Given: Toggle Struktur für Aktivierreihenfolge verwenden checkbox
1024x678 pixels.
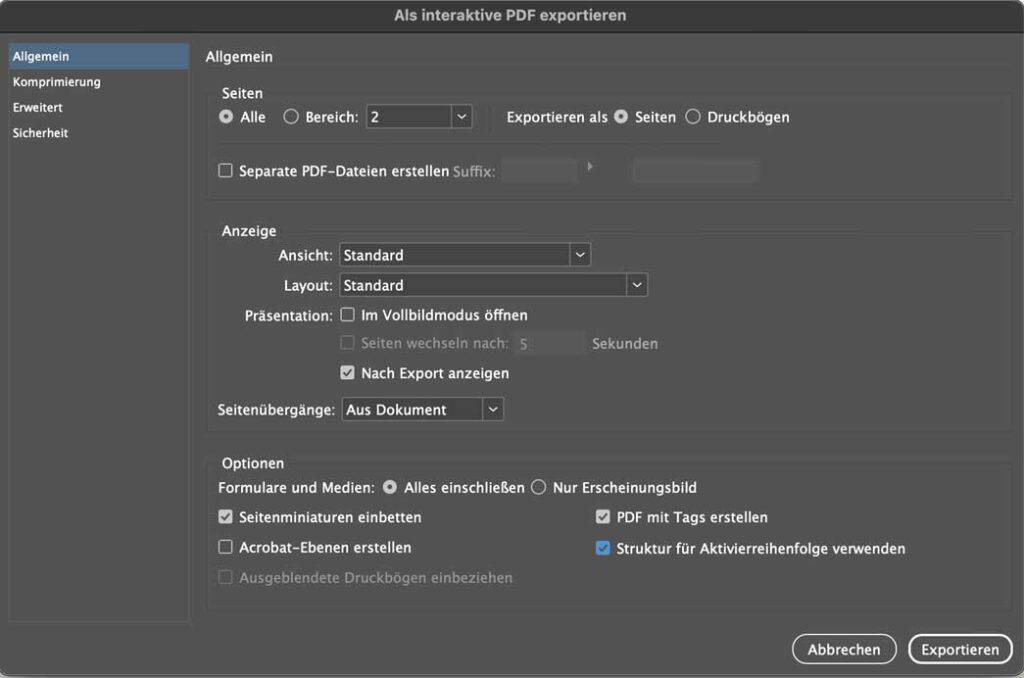Looking at the screenshot, I should click(603, 548).
